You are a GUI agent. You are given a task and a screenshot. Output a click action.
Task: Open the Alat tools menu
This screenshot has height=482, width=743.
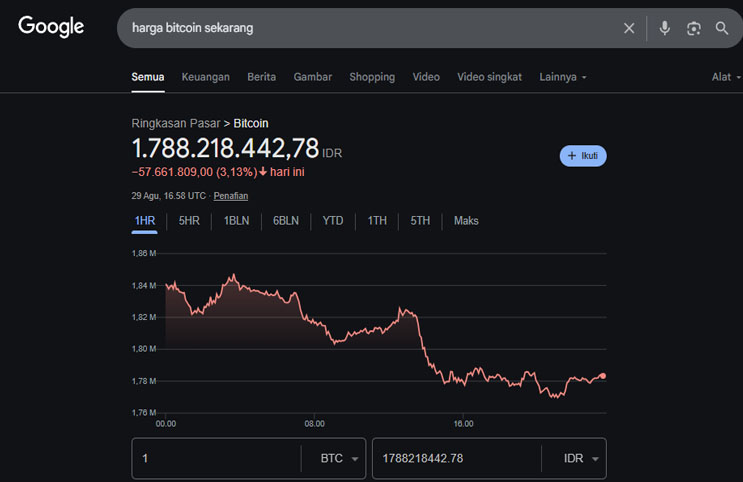(x=726, y=77)
